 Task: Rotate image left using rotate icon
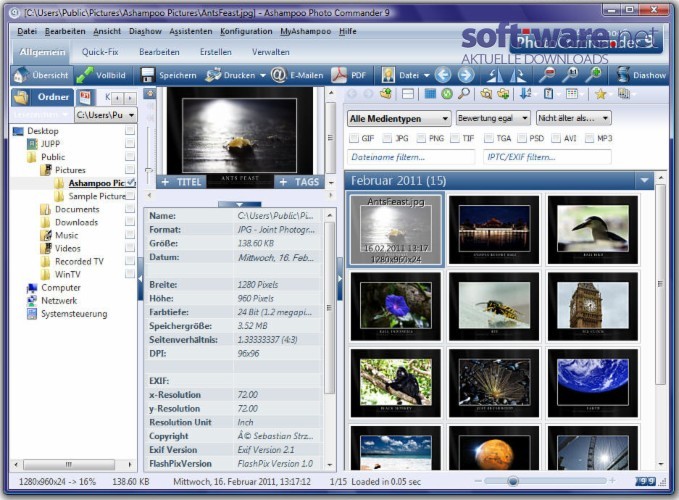pos(495,75)
